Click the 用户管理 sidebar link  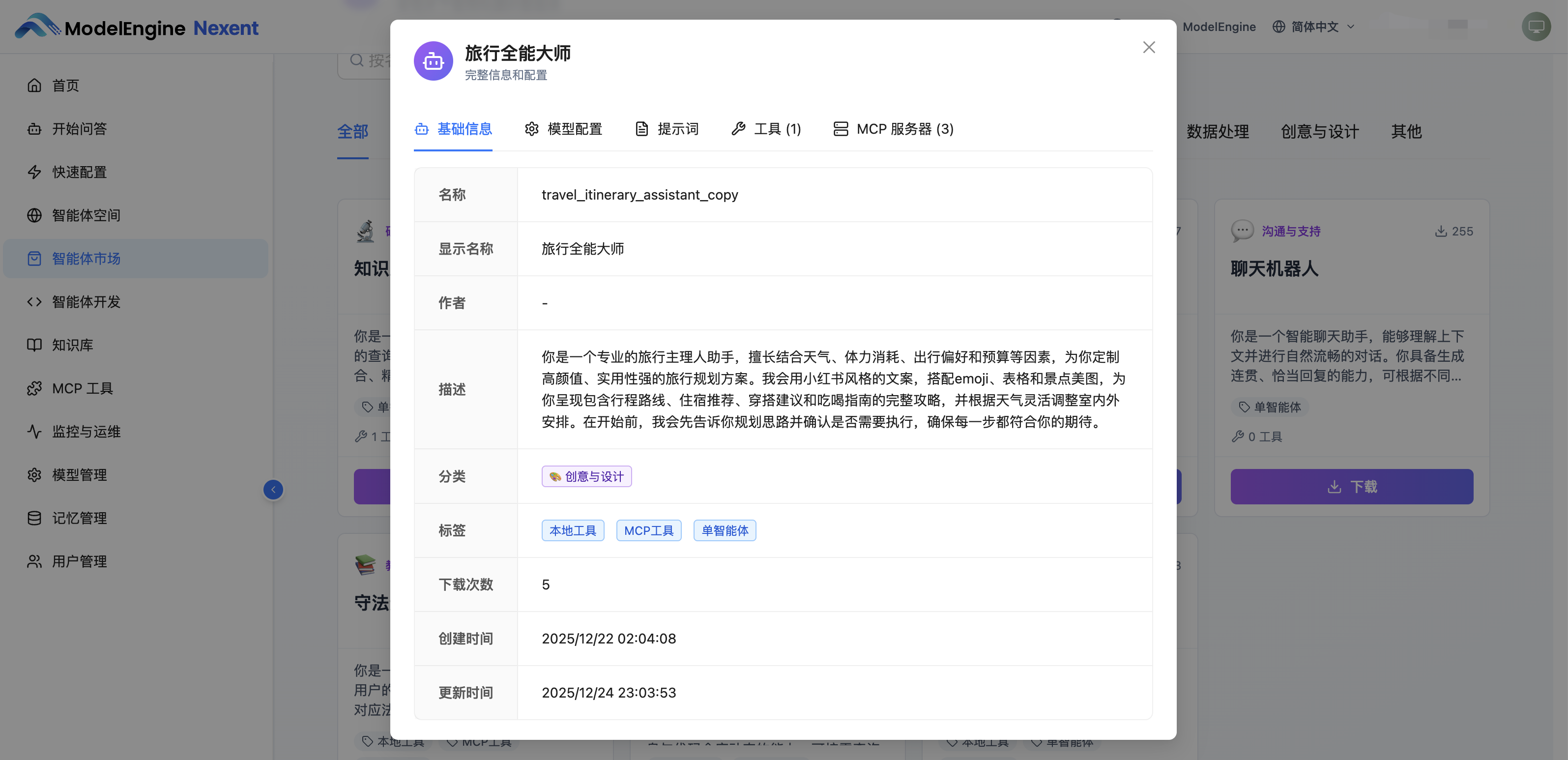click(x=79, y=561)
